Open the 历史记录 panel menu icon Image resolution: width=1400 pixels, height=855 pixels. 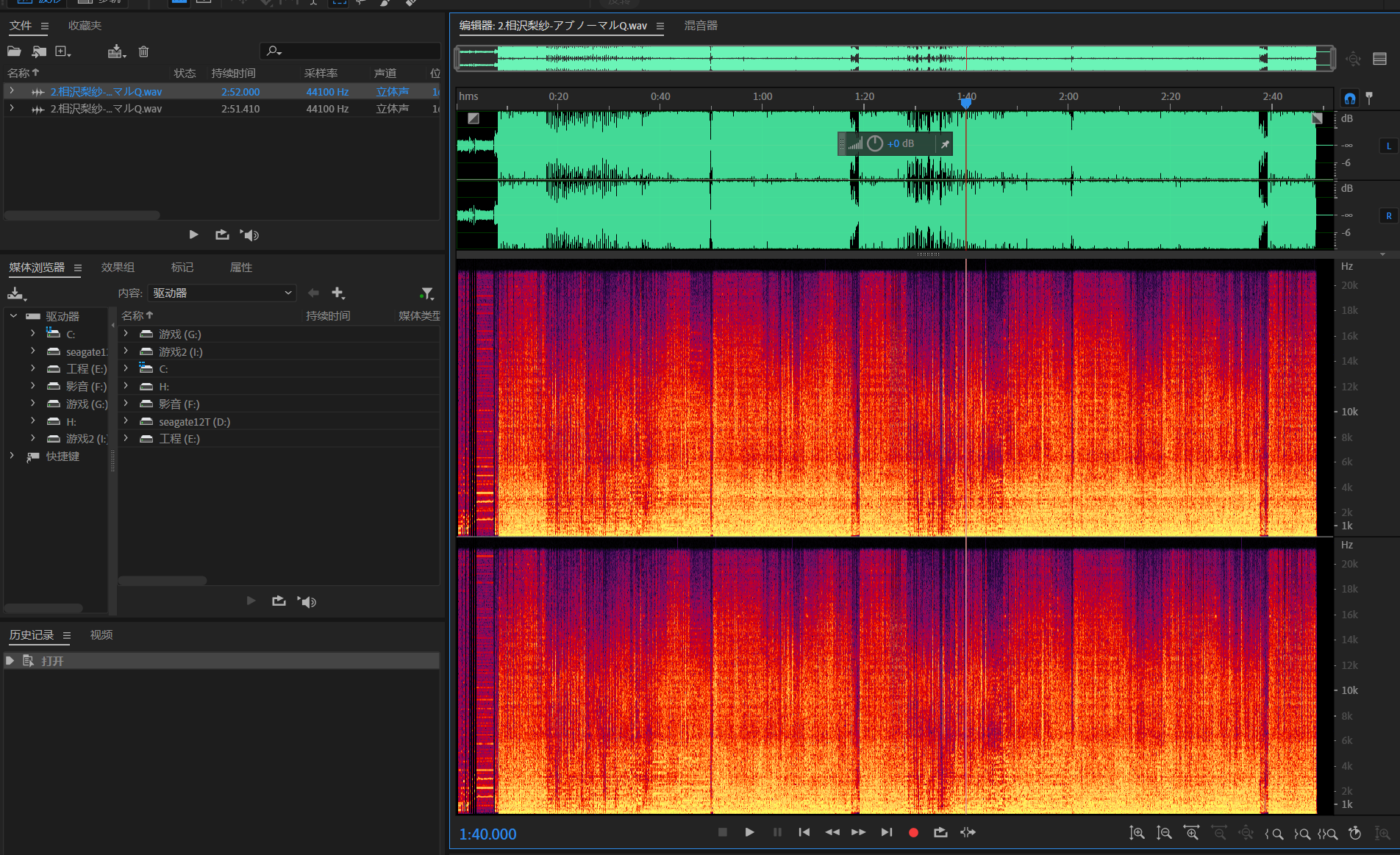pyautogui.click(x=66, y=635)
